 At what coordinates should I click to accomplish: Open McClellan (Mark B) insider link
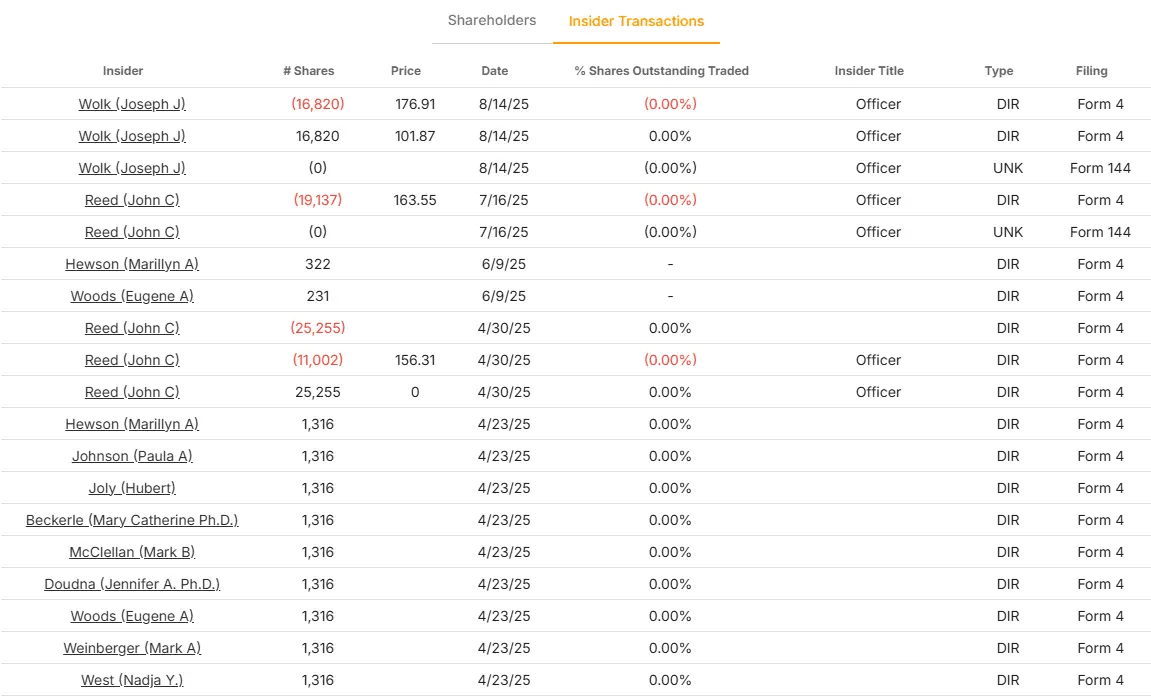132,552
